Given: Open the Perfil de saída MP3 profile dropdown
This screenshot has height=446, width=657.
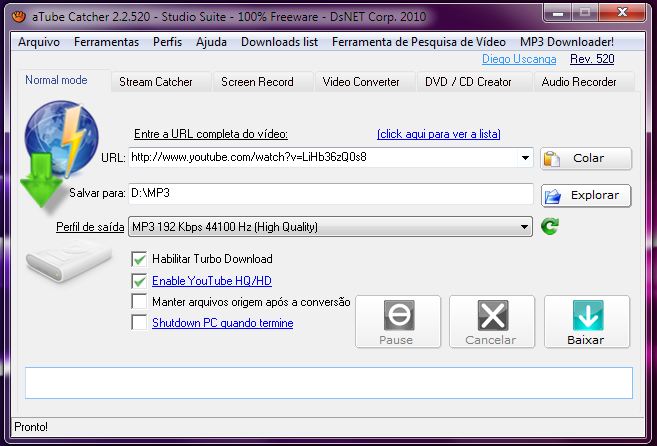Looking at the screenshot, I should pyautogui.click(x=330, y=227).
